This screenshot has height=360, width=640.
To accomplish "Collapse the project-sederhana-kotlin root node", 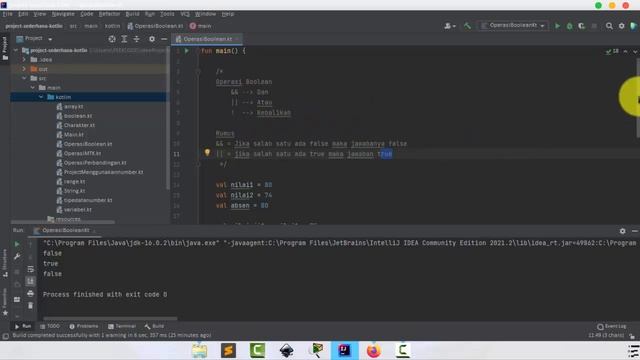I will [x=16, y=50].
